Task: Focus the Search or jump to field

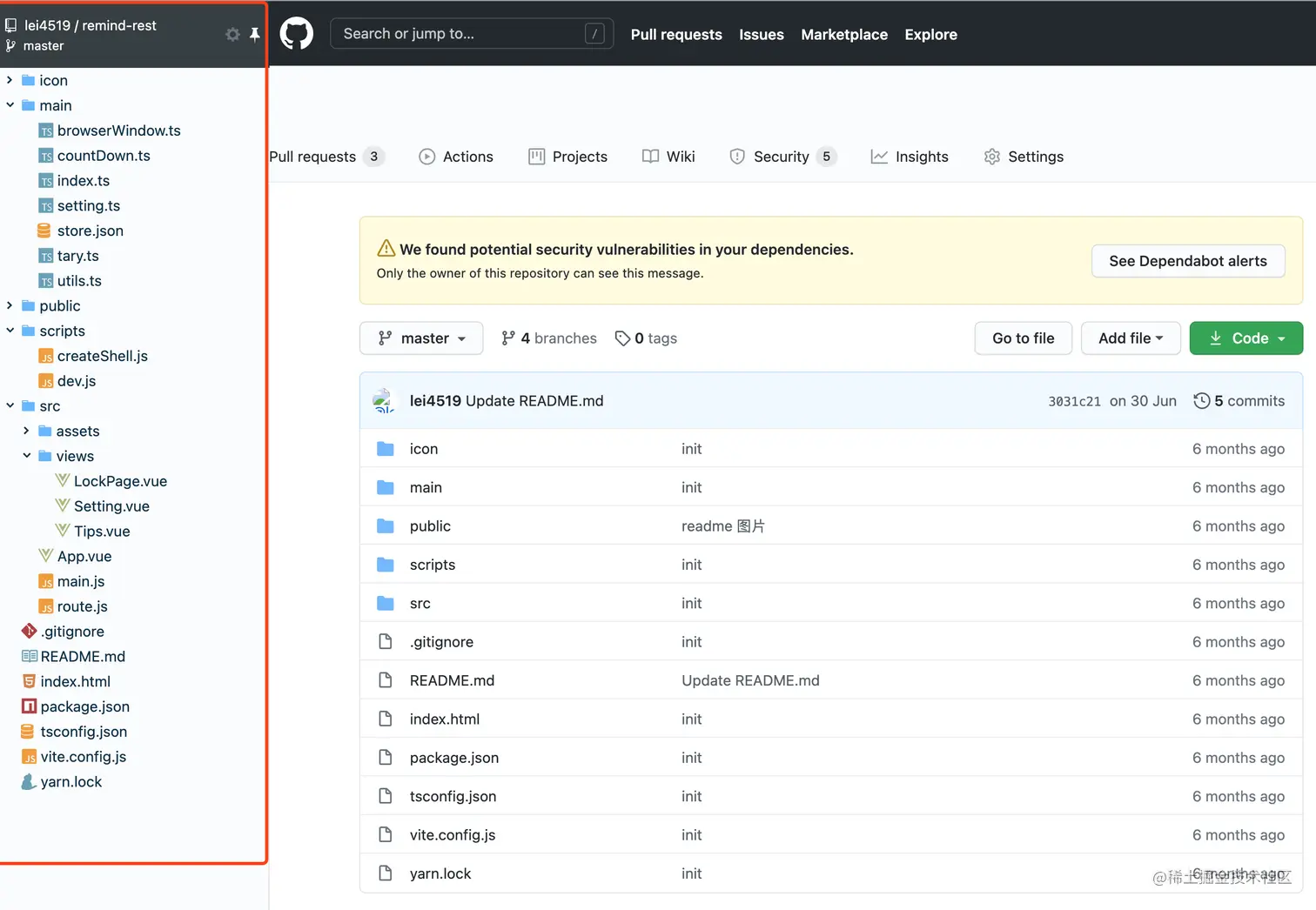Action: [x=472, y=34]
